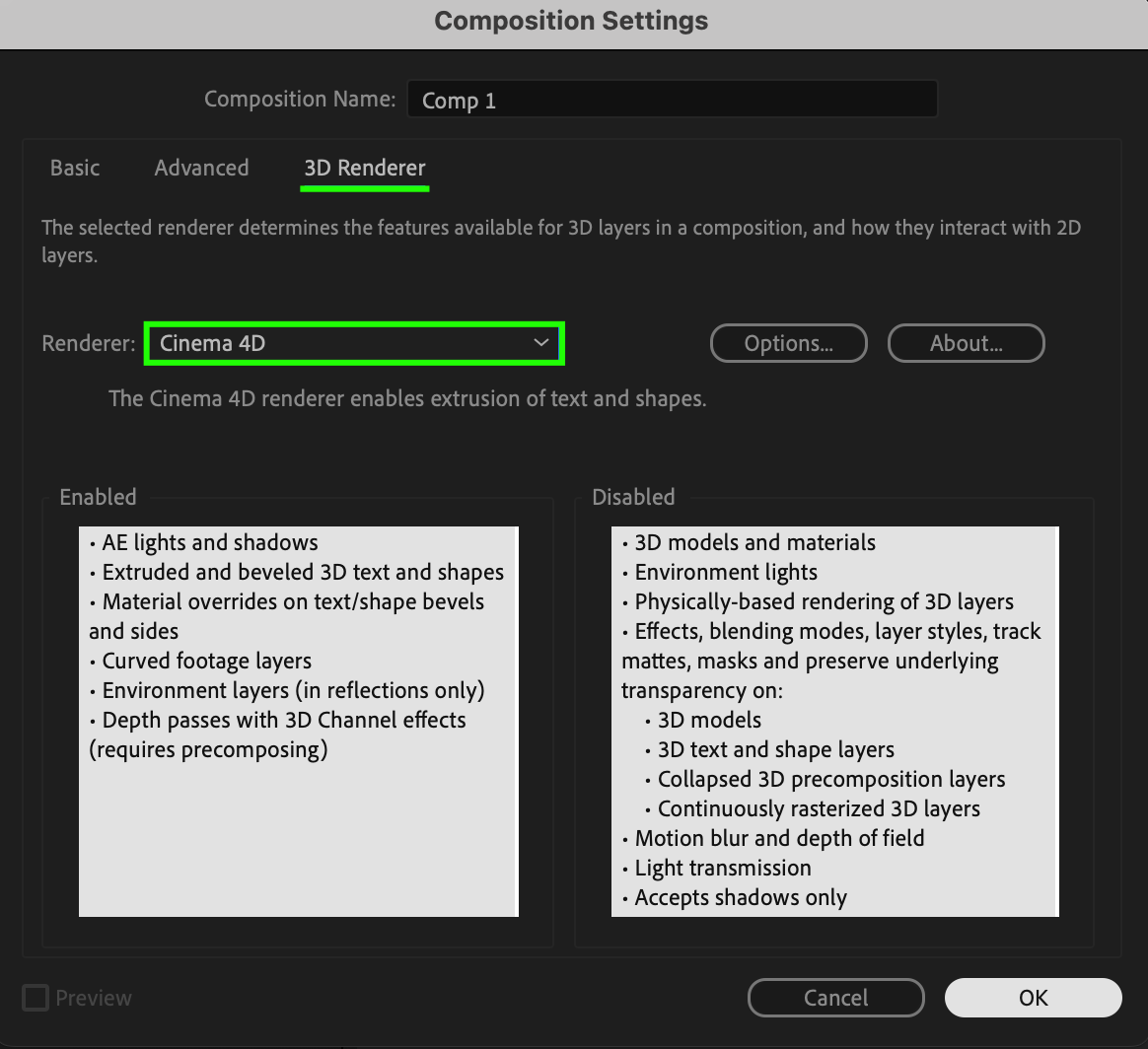Click "Accepts shadows only" in Disabled list

pos(740,897)
